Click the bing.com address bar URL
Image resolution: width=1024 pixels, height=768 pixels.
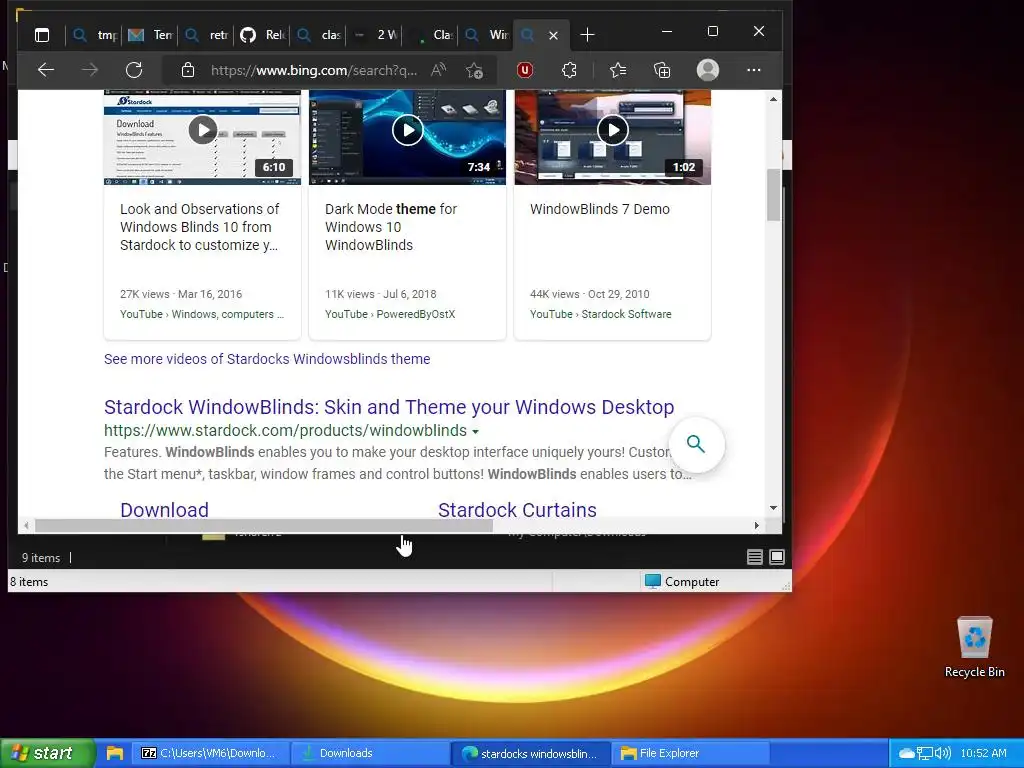pyautogui.click(x=313, y=70)
